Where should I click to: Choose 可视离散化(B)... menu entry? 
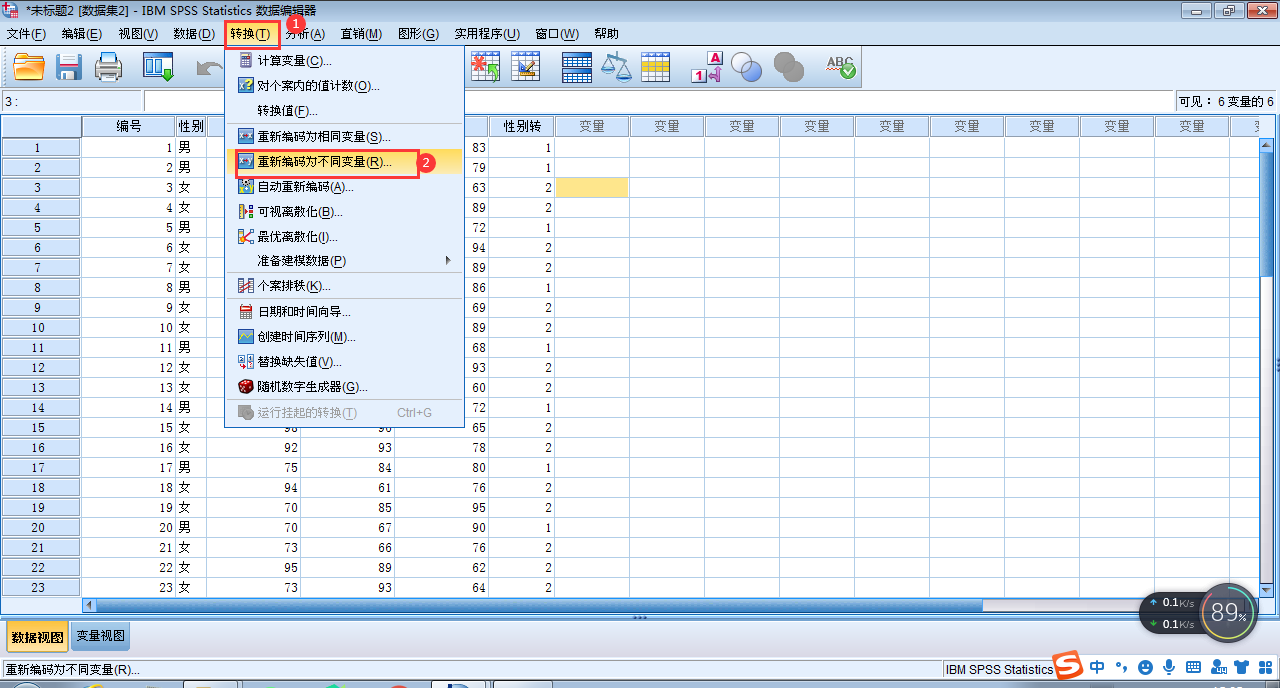tap(344, 212)
